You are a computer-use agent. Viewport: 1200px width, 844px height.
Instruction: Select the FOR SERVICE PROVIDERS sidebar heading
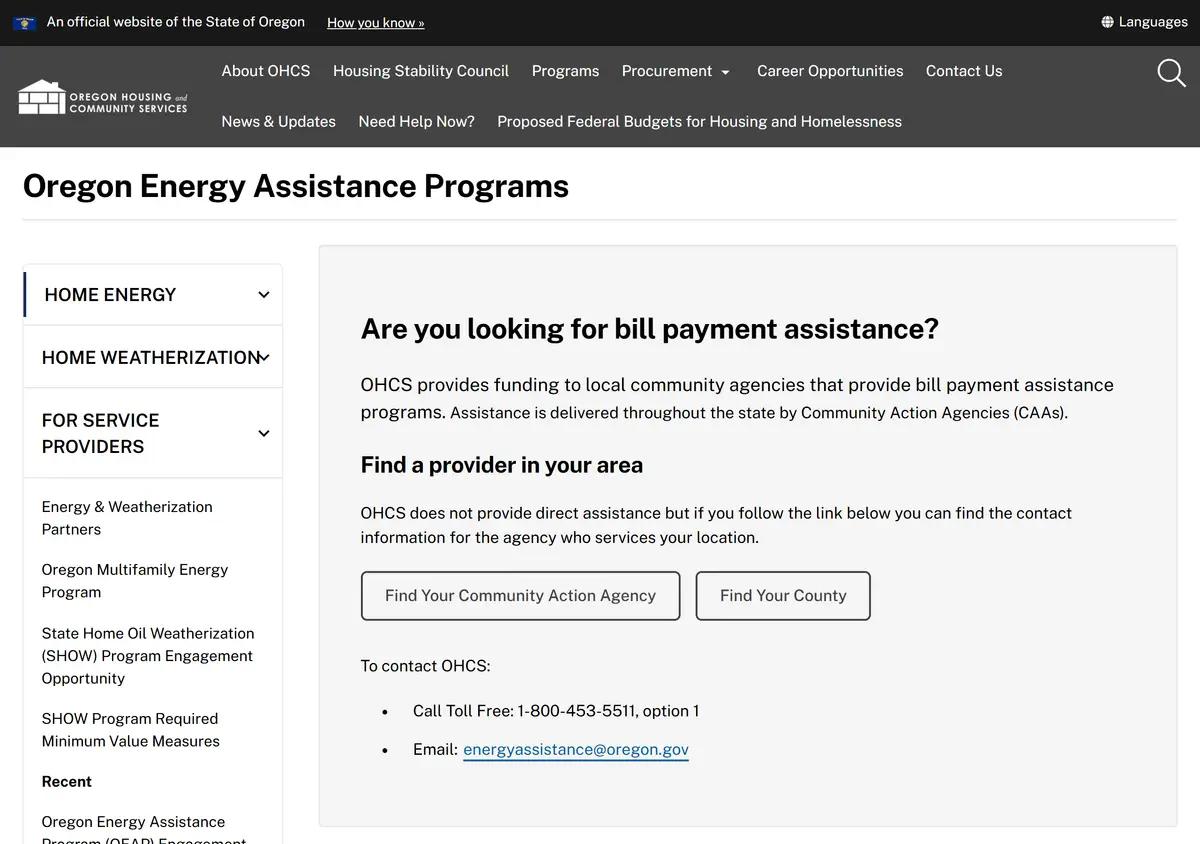pyautogui.click(x=100, y=433)
